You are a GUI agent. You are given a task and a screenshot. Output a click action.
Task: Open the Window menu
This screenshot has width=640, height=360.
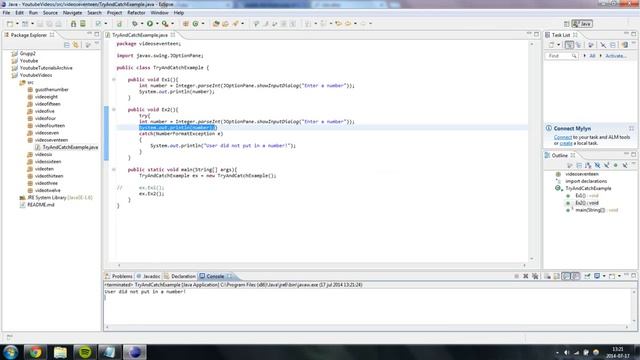pyautogui.click(x=159, y=13)
